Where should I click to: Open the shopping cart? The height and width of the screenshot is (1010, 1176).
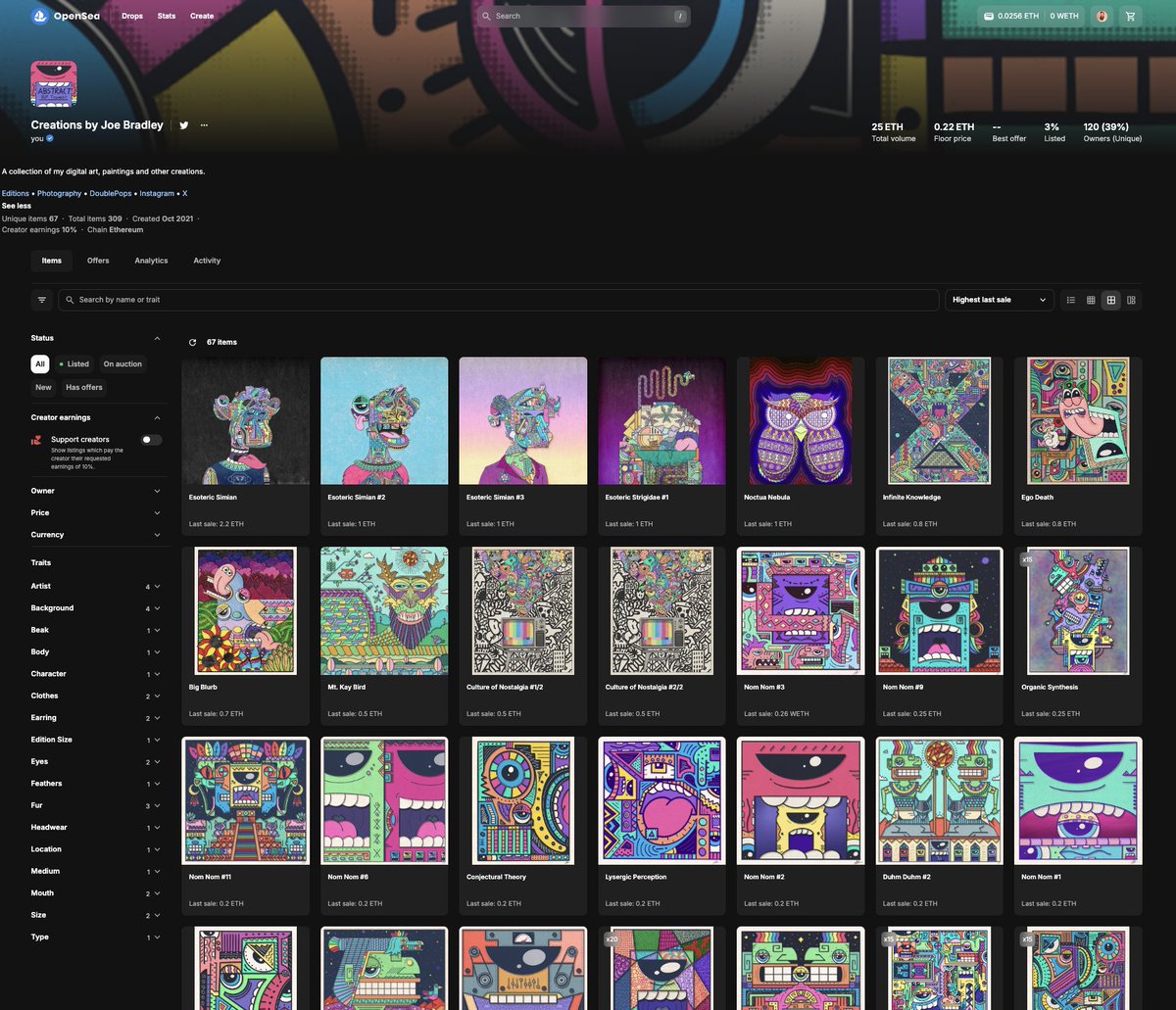click(x=1131, y=16)
